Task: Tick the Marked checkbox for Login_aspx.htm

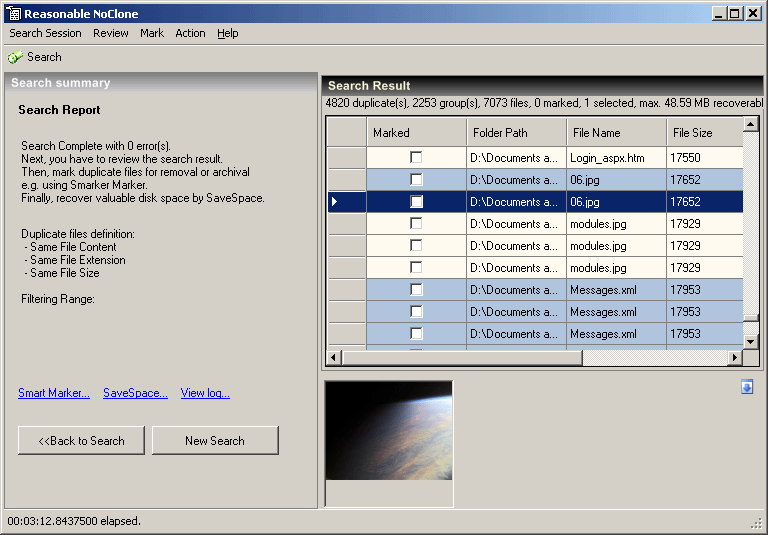Action: 416,158
